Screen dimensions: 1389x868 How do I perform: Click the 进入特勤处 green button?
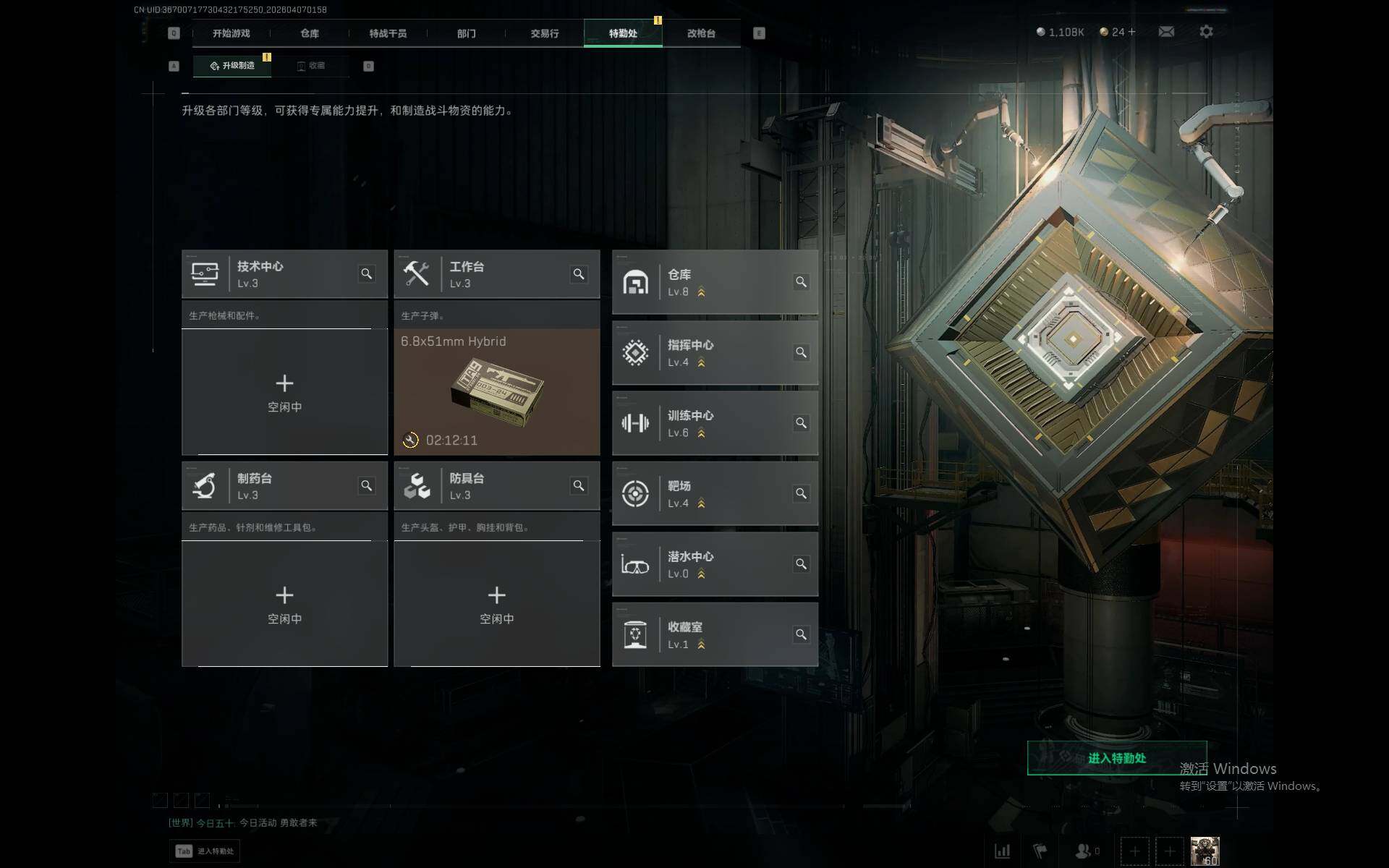[x=1117, y=758]
